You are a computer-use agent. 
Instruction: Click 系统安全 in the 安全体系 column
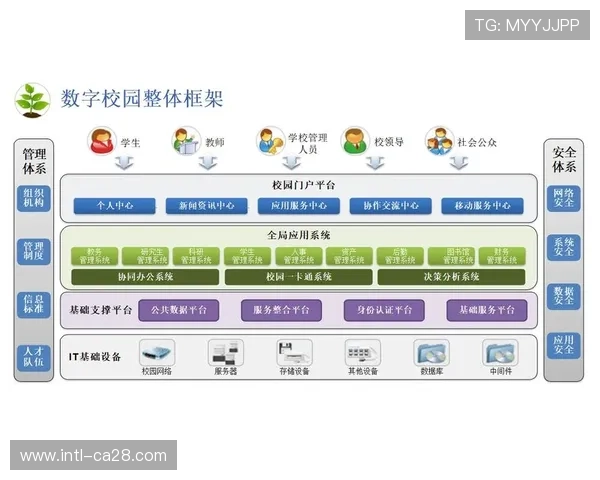pyautogui.click(x=564, y=248)
